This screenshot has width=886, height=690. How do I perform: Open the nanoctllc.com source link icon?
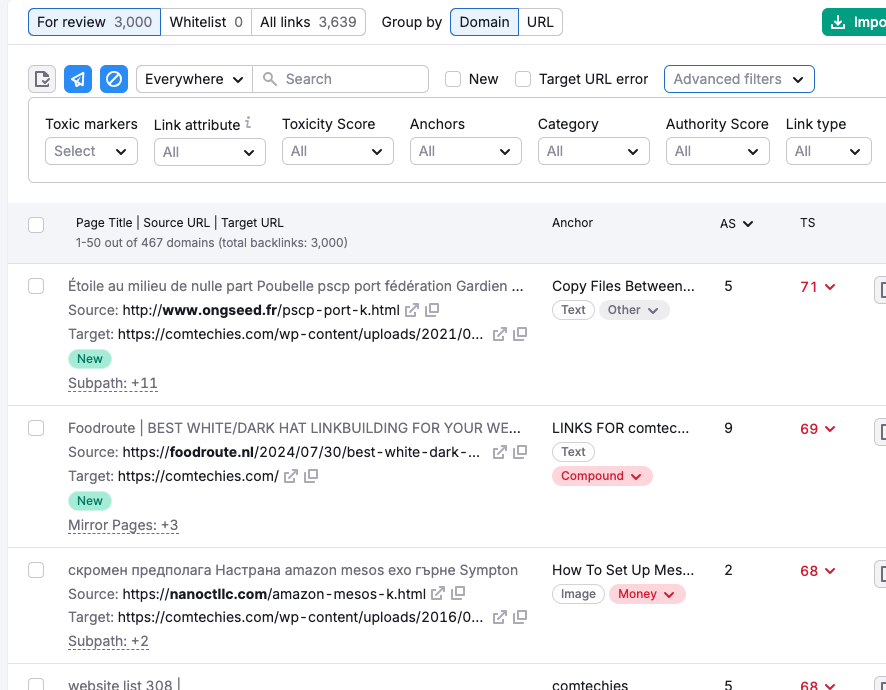coord(437,592)
